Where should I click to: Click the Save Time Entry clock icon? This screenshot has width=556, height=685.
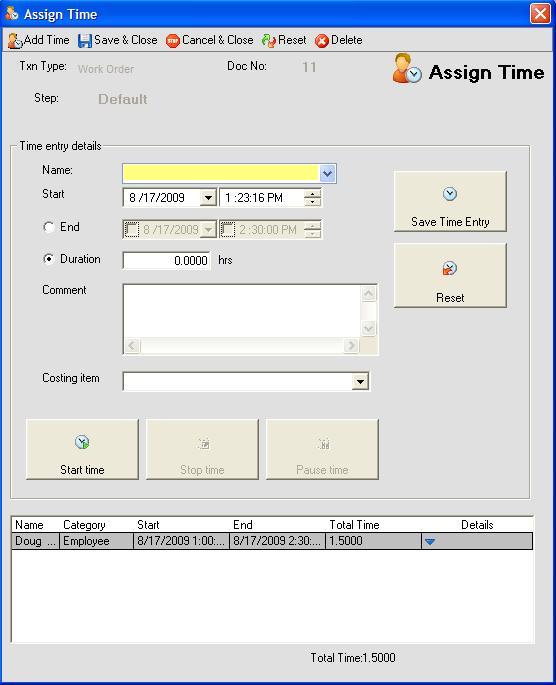pos(450,194)
